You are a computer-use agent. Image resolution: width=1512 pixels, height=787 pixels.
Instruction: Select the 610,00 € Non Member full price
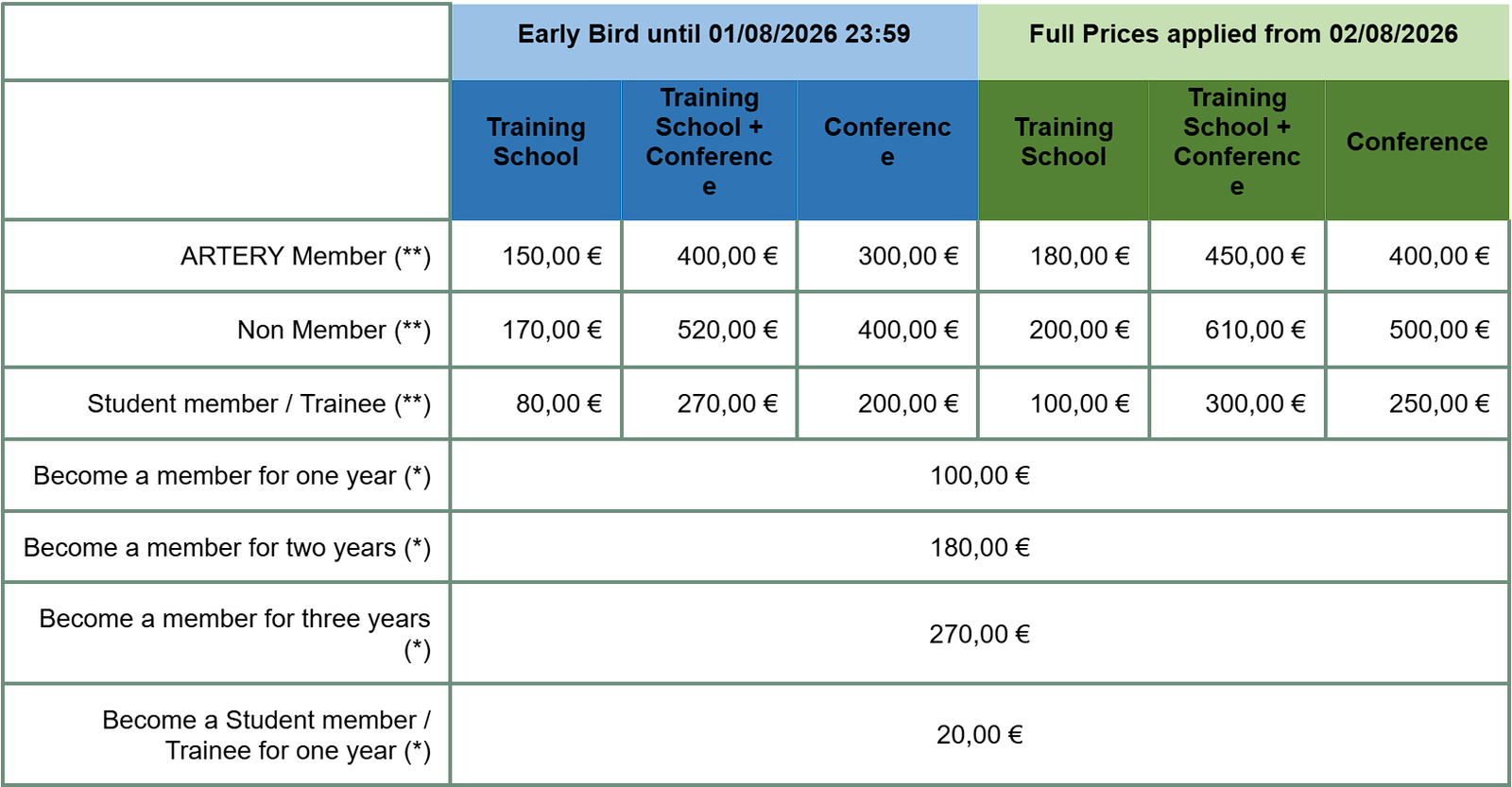pos(1255,330)
